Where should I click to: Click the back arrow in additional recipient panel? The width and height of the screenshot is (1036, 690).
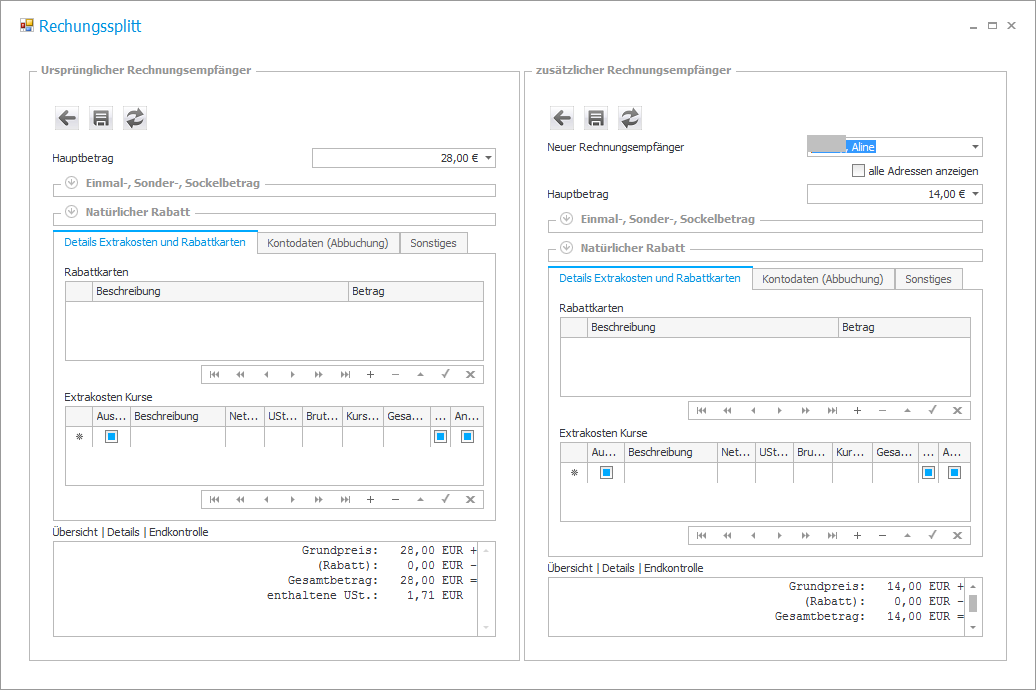point(562,118)
